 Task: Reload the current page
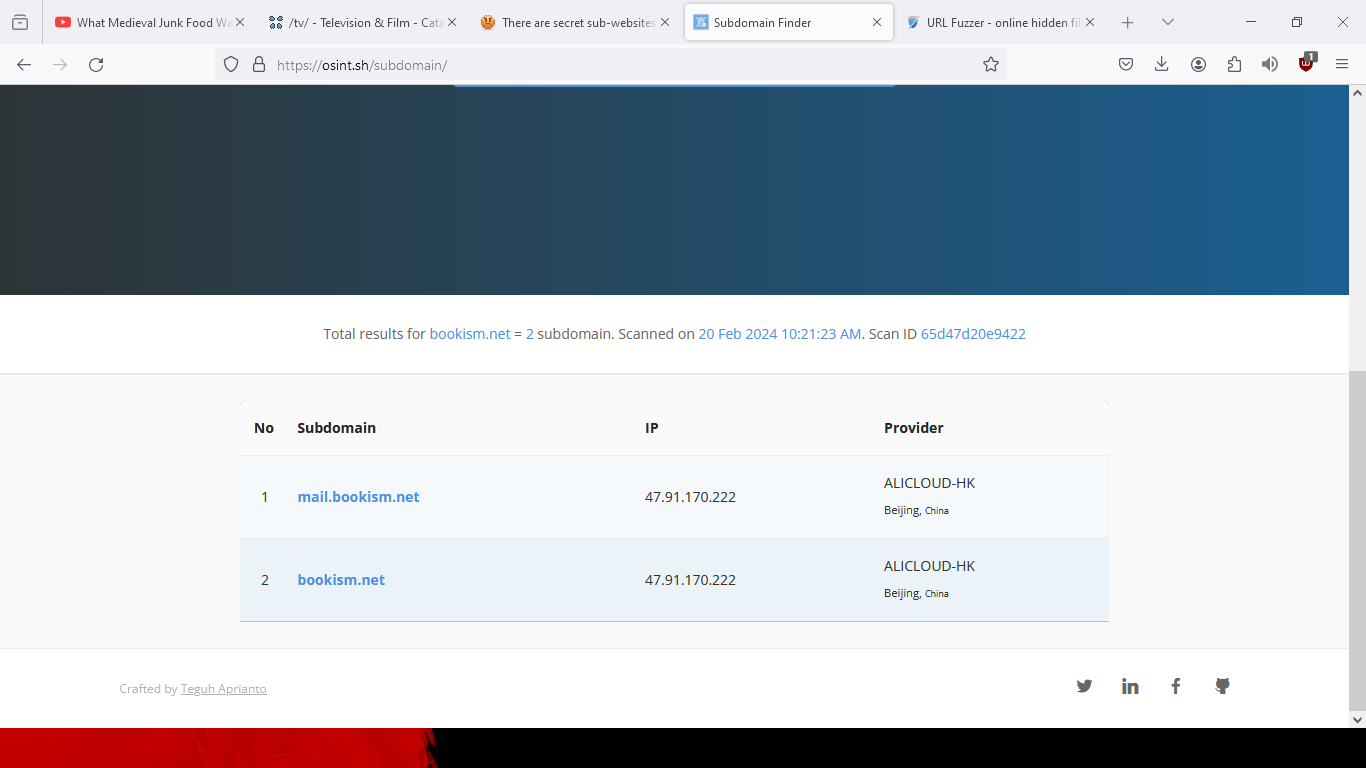[96, 64]
